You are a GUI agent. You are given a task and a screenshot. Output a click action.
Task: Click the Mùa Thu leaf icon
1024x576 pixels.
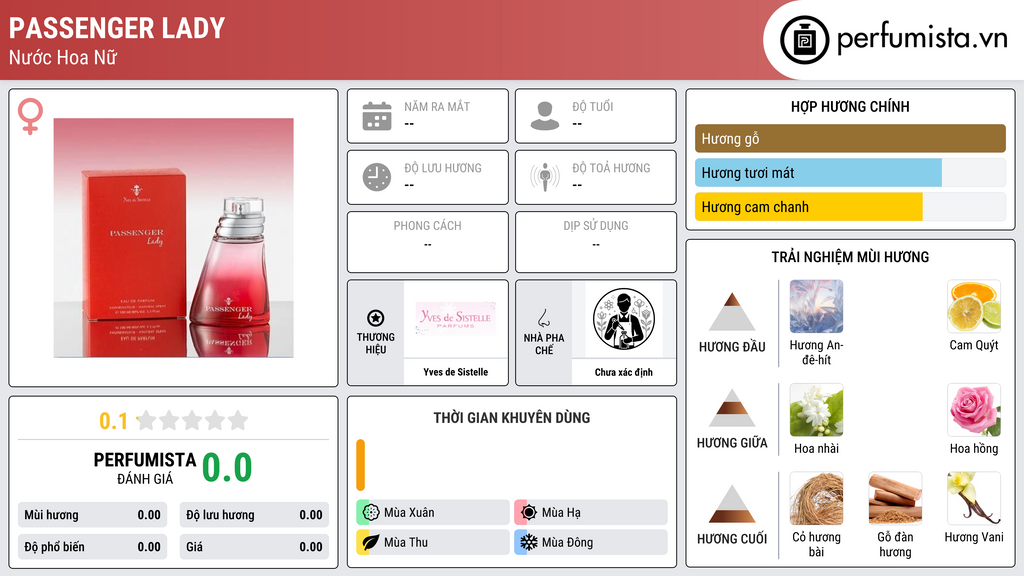[371, 542]
